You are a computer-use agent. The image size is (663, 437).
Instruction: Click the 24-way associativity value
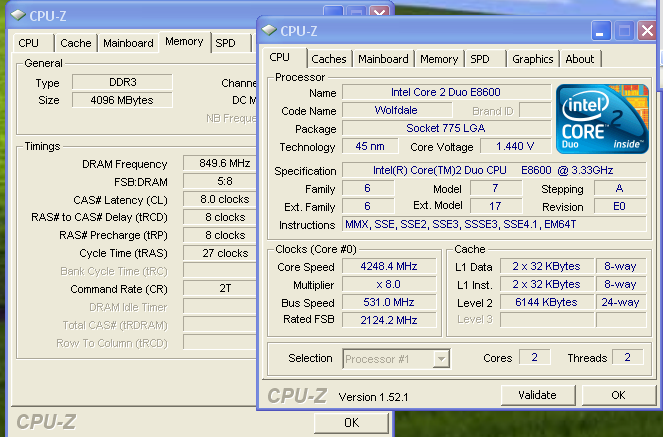(621, 303)
